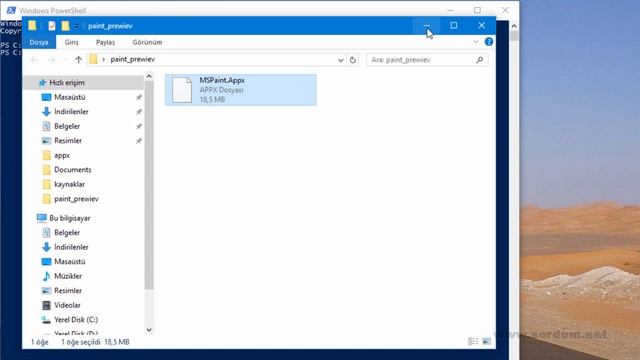Click the pin icon next to Masaüstü
Screen dimensions: 640x360
pos(139,97)
